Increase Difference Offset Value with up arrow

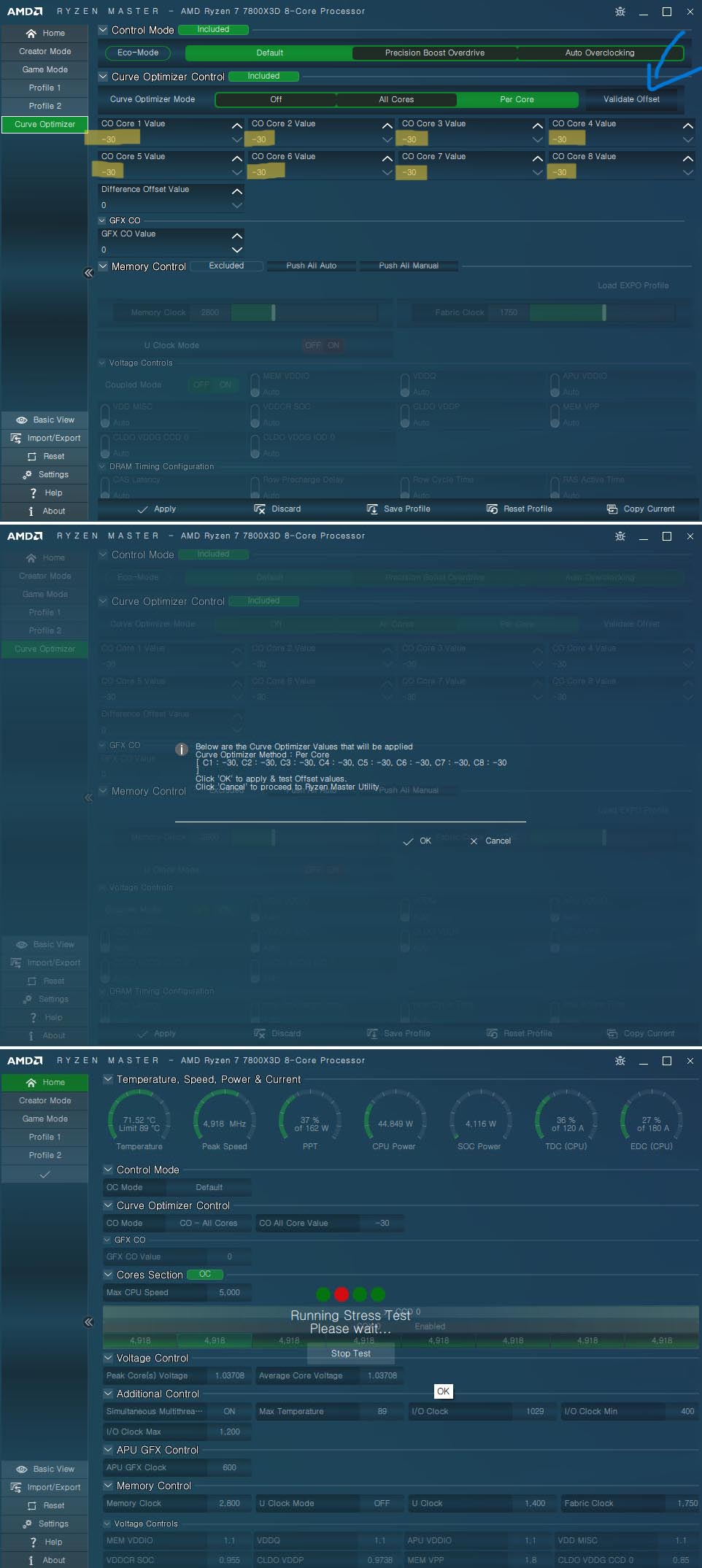236,191
